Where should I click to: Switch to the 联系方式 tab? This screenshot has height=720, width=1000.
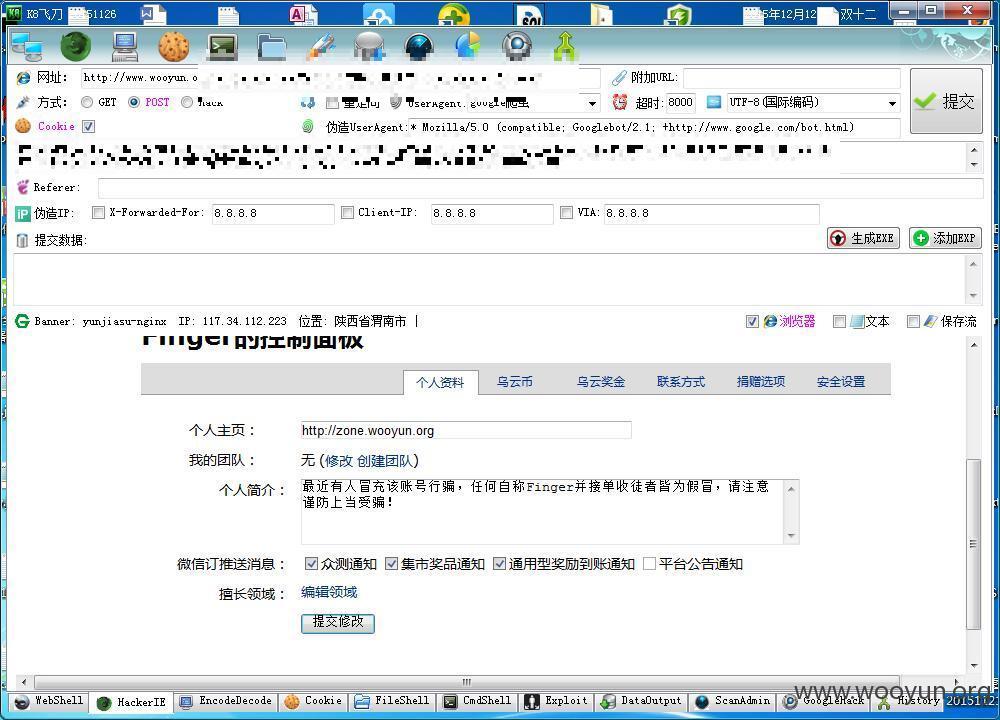(x=680, y=381)
